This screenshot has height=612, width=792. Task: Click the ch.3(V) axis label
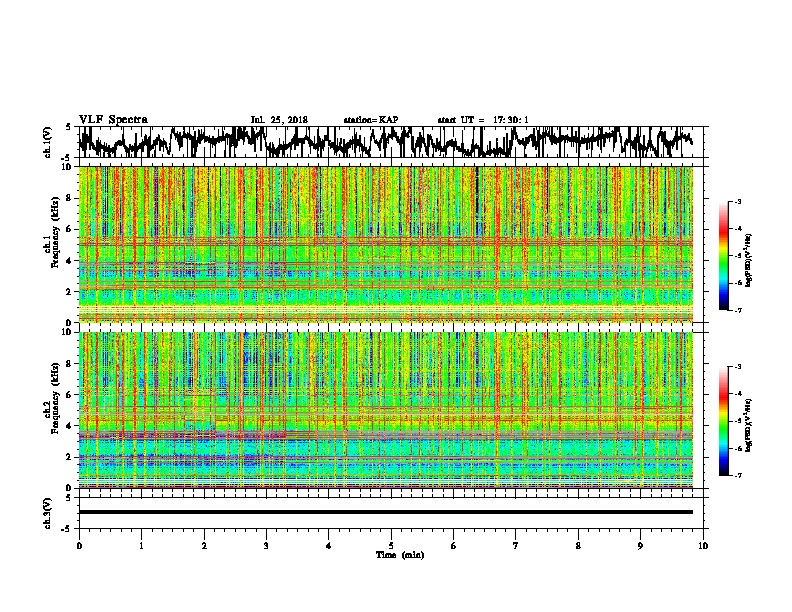click(47, 513)
